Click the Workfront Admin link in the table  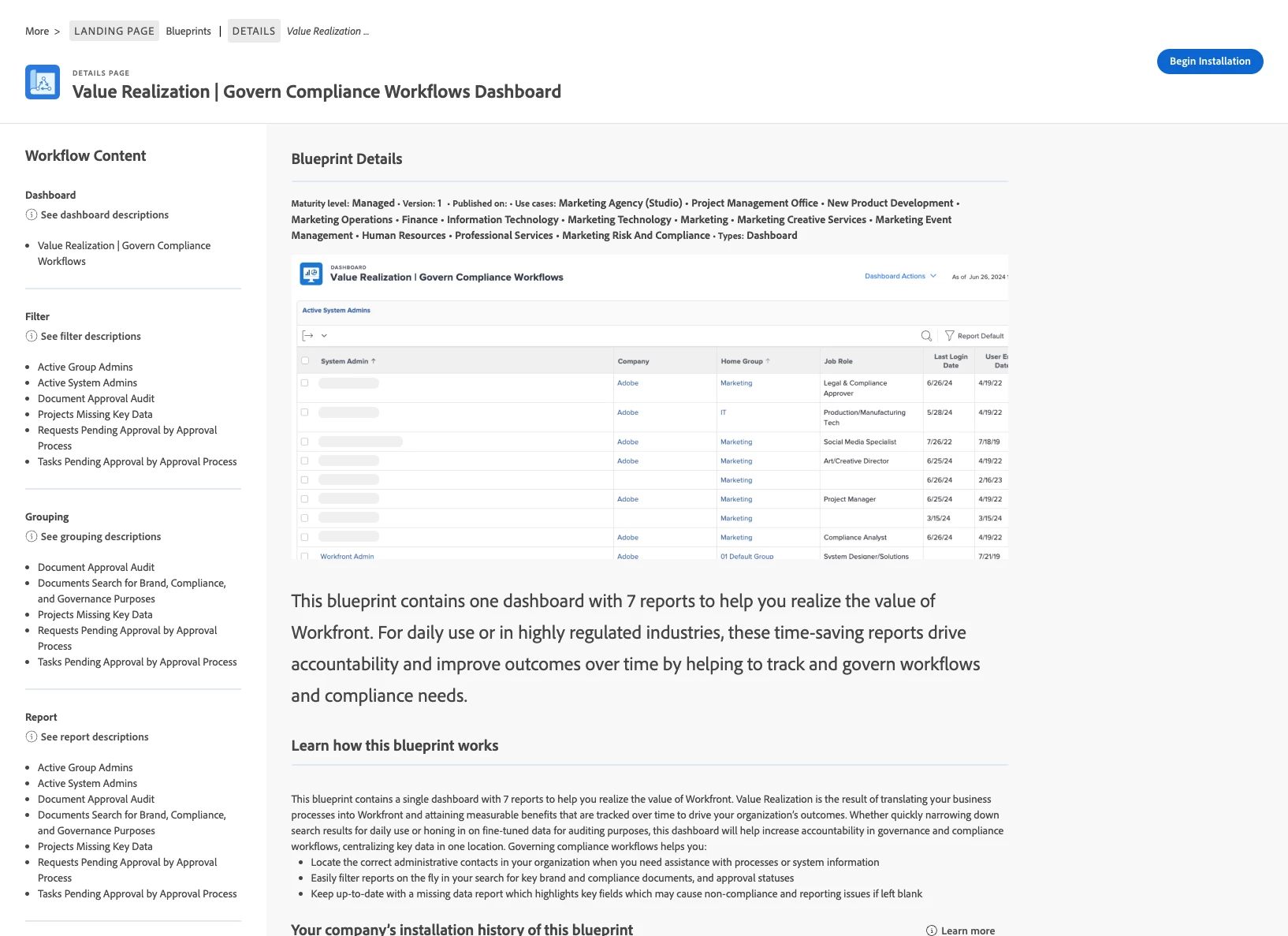pos(347,556)
